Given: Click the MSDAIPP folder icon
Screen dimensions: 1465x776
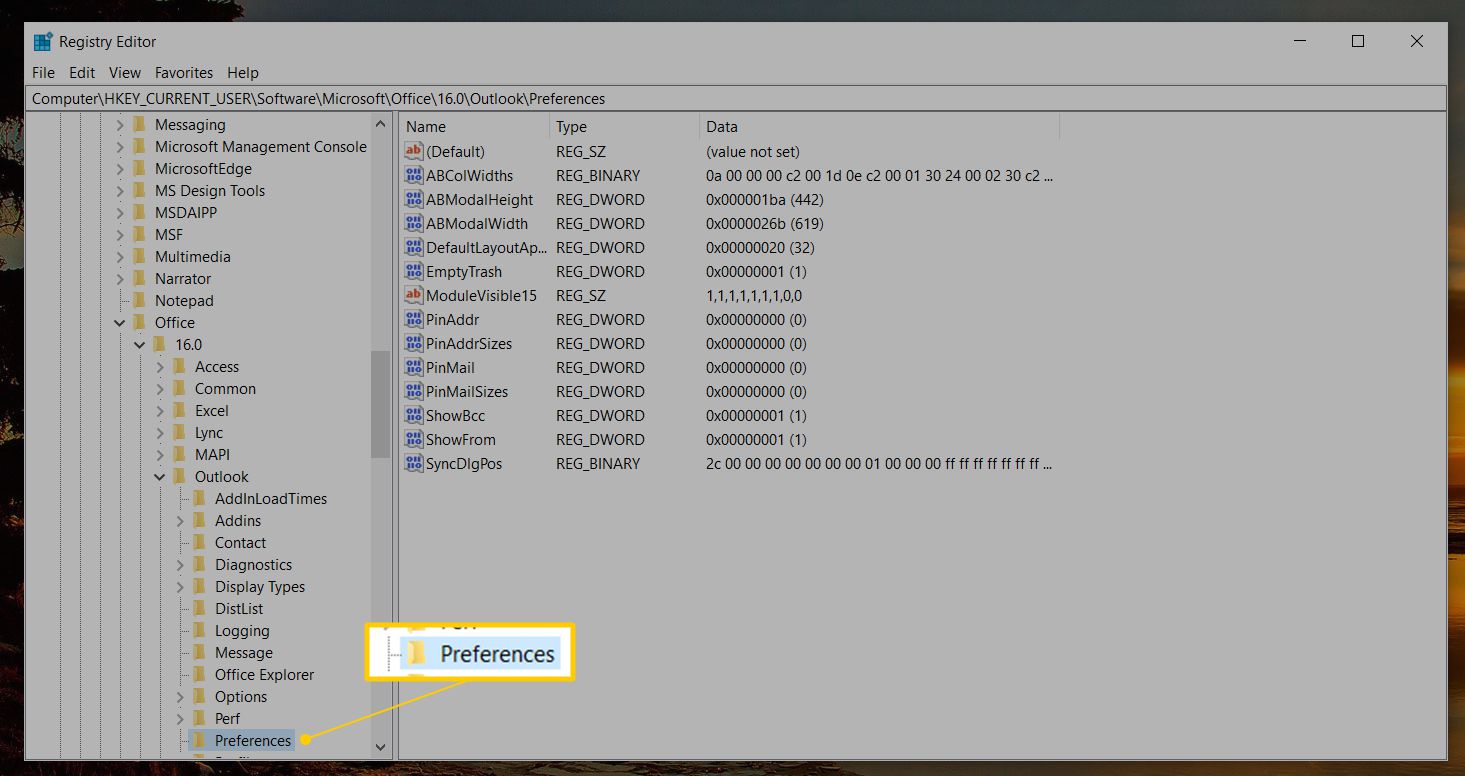Looking at the screenshot, I should coord(139,212).
